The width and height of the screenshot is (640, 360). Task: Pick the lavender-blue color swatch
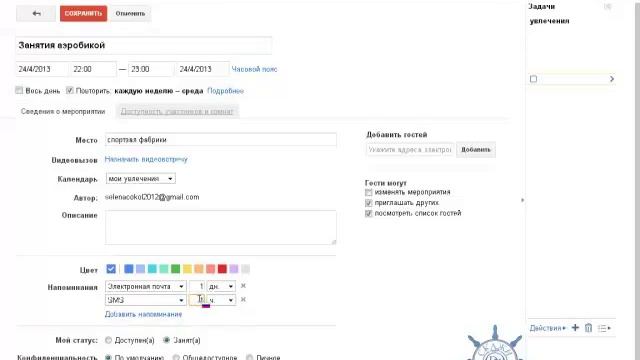[x=140, y=269]
